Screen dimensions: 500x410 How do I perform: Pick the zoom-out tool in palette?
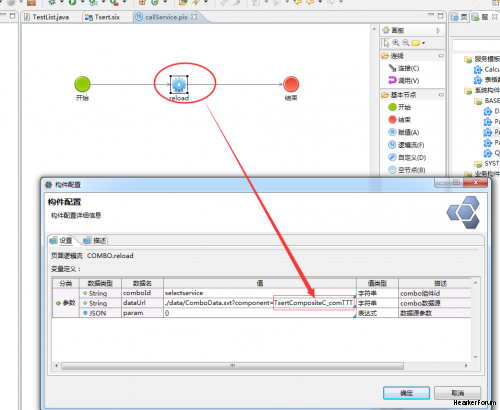406,43
